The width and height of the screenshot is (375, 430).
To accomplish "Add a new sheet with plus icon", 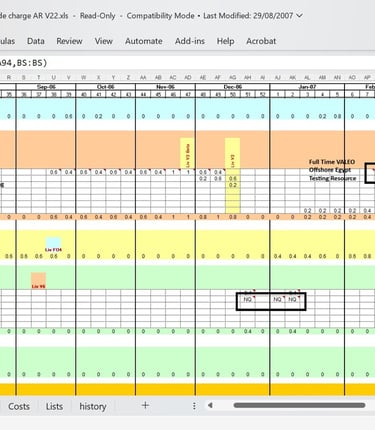I will coord(145,405).
